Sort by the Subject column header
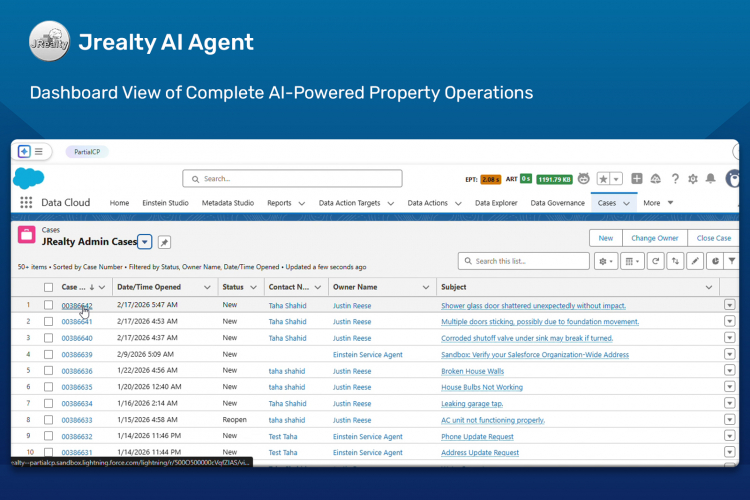750x500 pixels. 453,287
